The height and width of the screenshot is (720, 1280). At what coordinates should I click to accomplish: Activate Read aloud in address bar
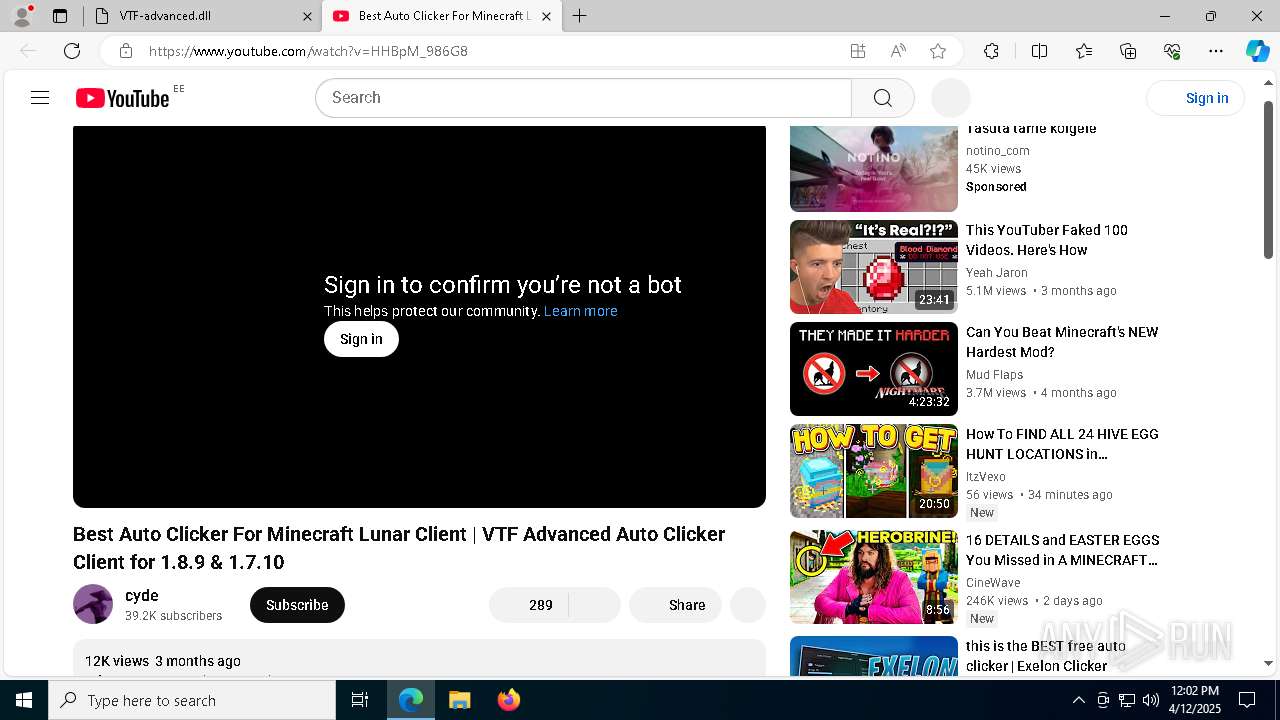[898, 51]
